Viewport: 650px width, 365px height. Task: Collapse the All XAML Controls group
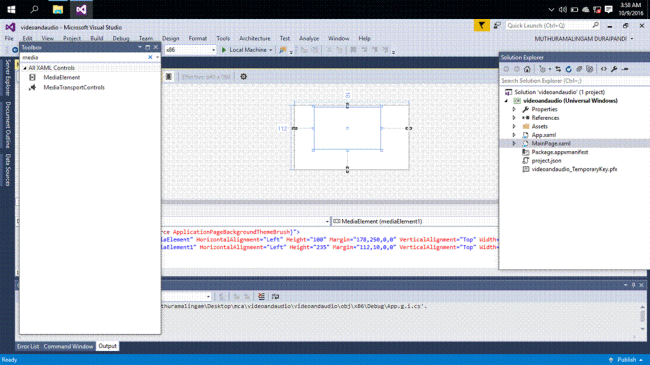(x=25, y=68)
